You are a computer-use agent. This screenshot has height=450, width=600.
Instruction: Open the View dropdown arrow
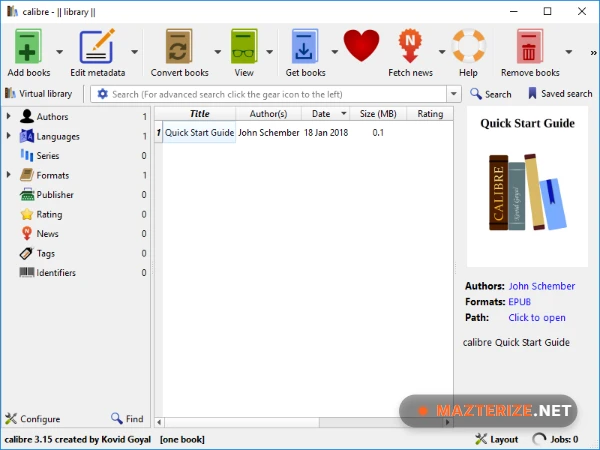269,51
